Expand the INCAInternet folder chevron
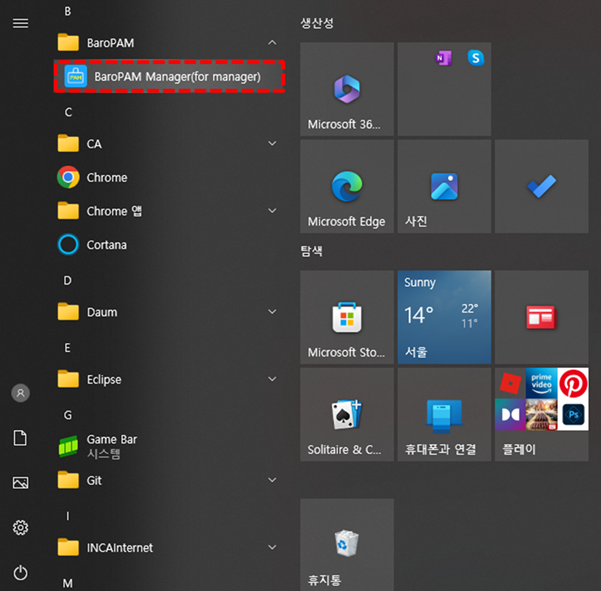The image size is (601, 591). coord(272,547)
